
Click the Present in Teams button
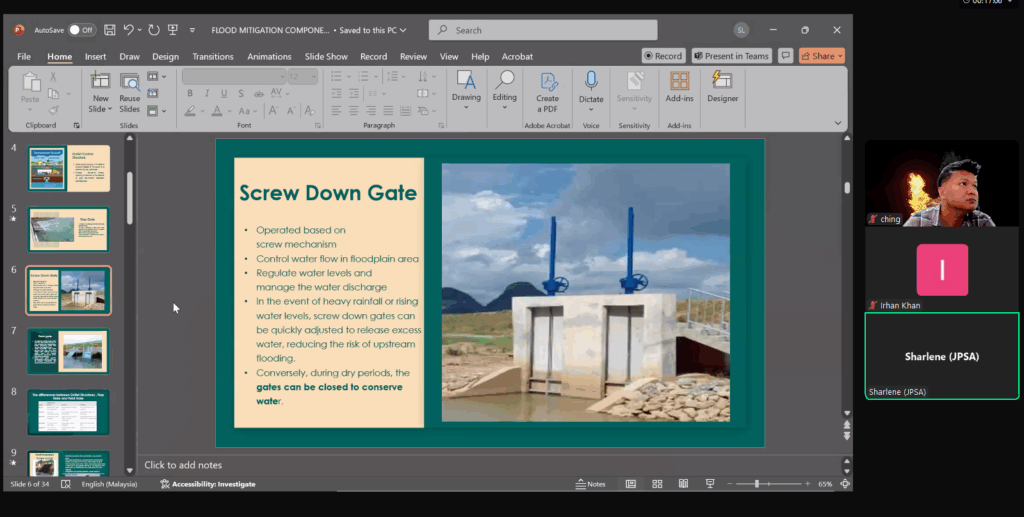coord(731,56)
